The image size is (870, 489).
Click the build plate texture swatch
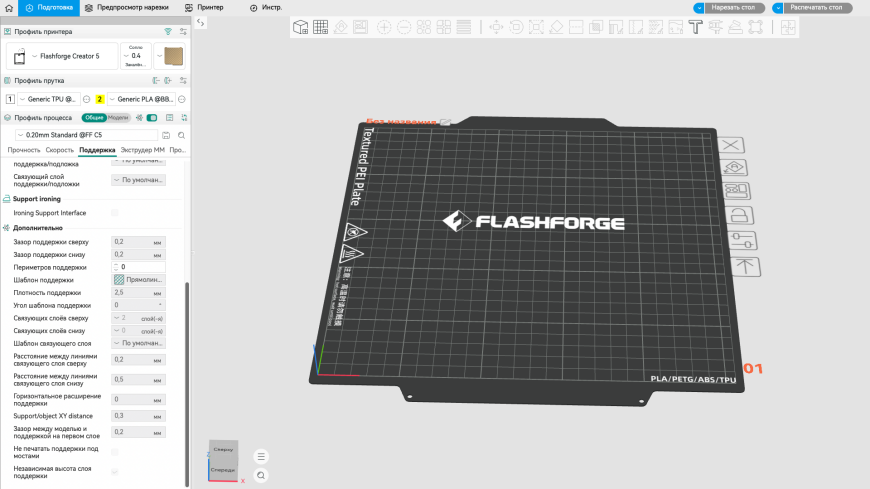click(174, 56)
